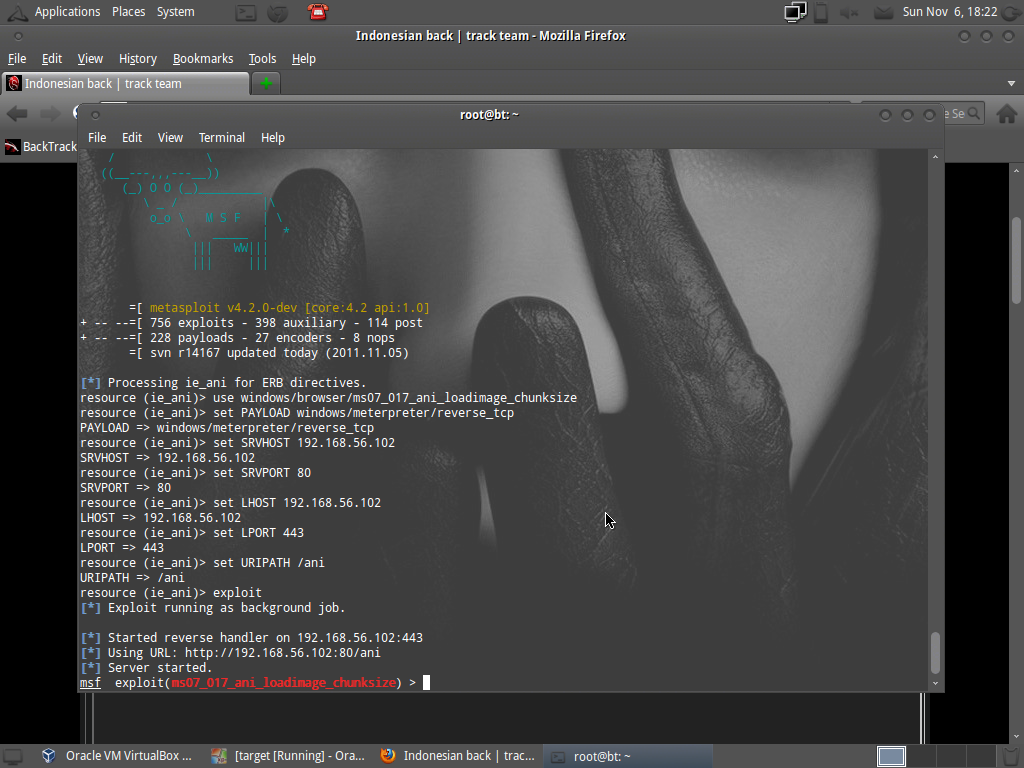Viewport: 1024px width, 768px height.
Task: Select the Indonesian back | track team tab
Action: coord(126,84)
